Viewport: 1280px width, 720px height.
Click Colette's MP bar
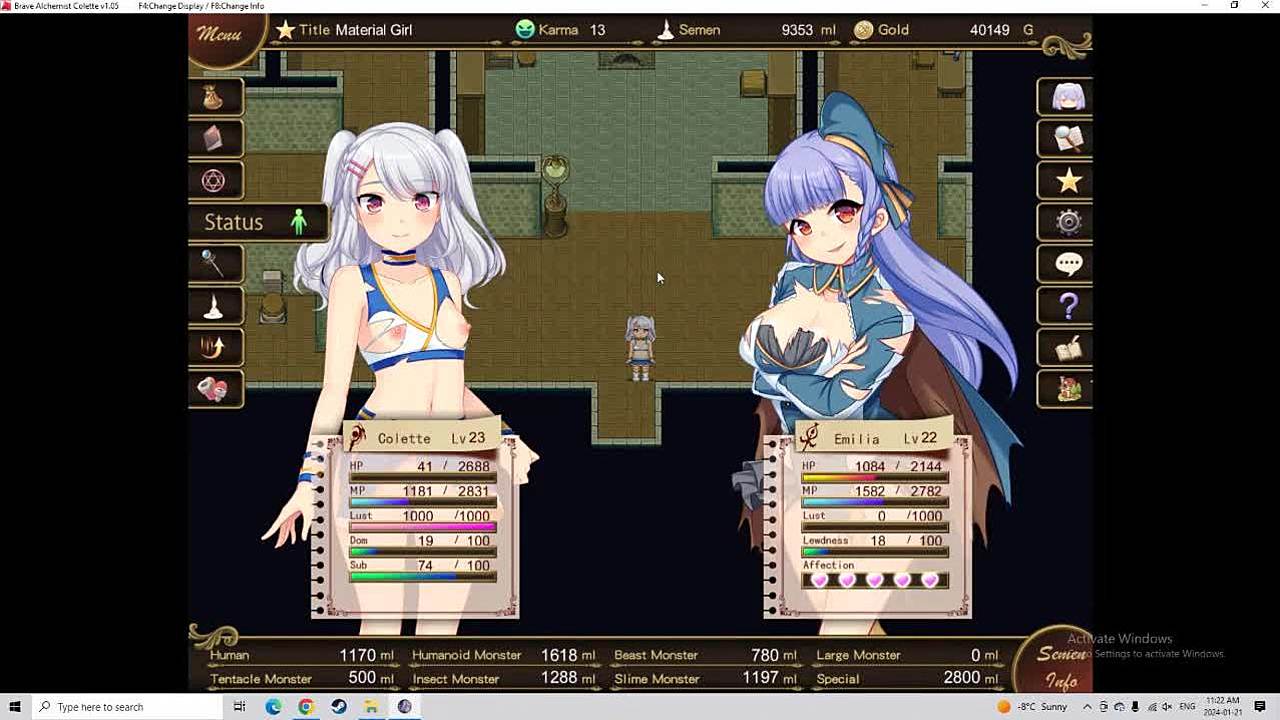point(421,502)
